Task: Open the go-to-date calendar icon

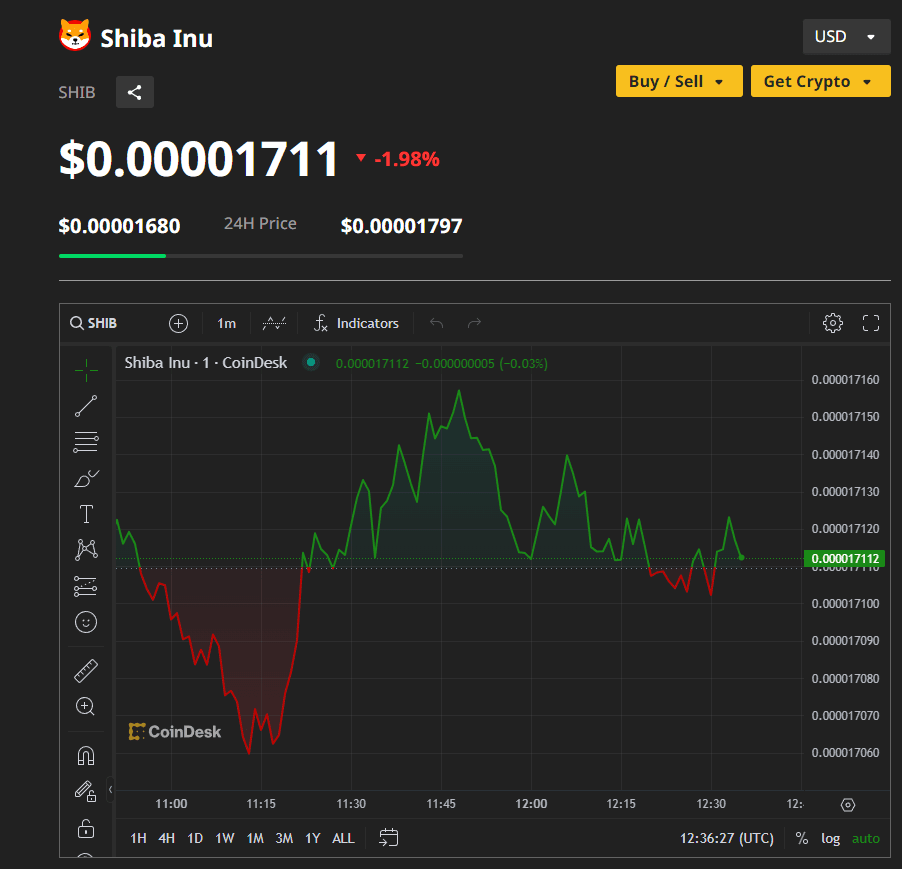Action: click(x=389, y=838)
